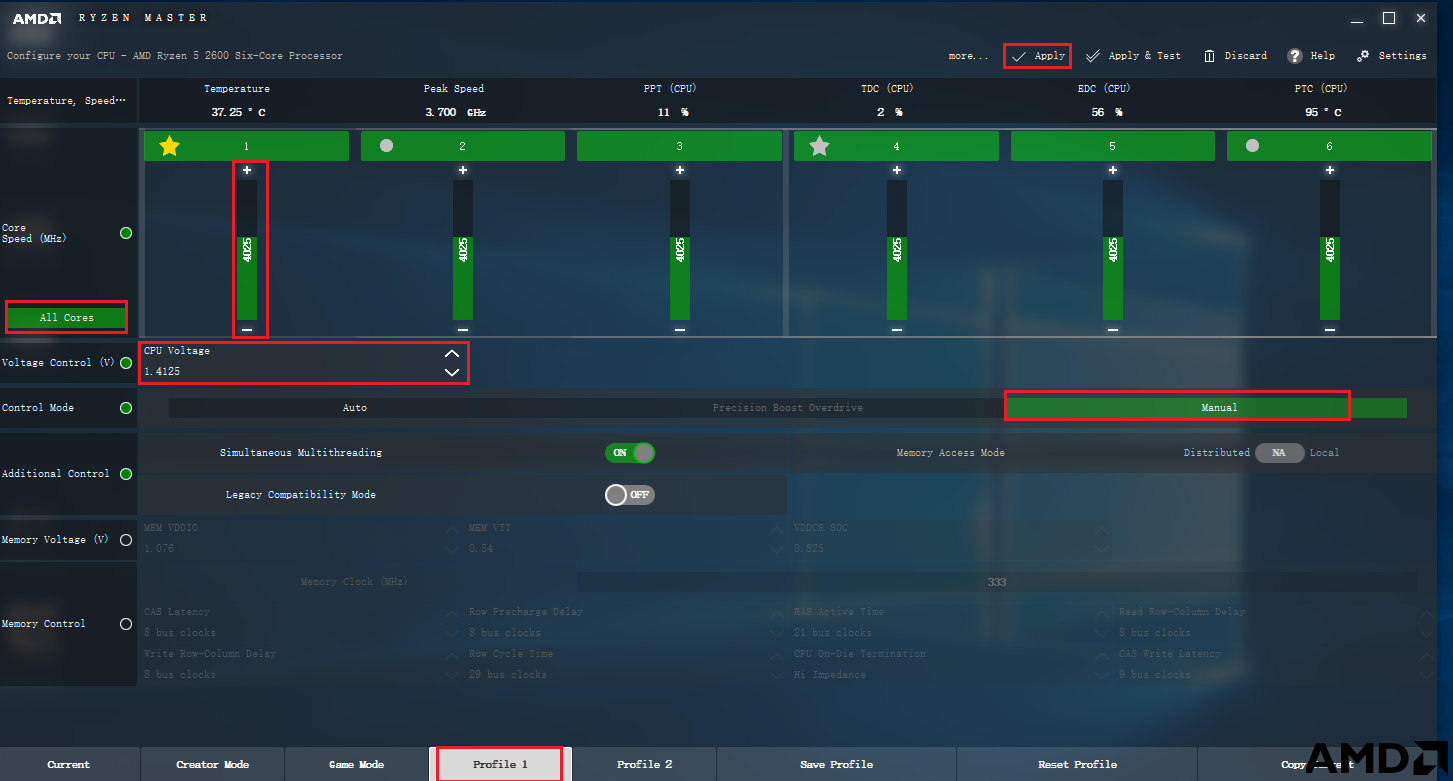The height and width of the screenshot is (781, 1453).
Task: Increase core 4 speed with plus icon
Action: 897,170
